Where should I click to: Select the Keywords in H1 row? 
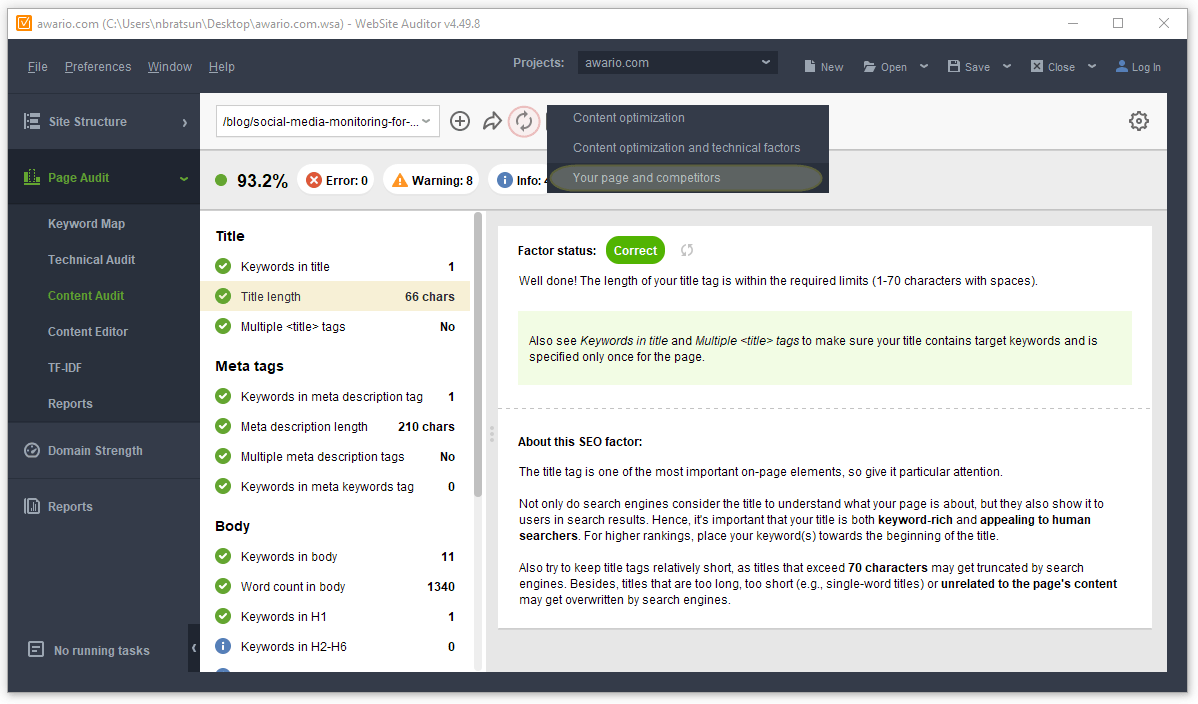(335, 616)
